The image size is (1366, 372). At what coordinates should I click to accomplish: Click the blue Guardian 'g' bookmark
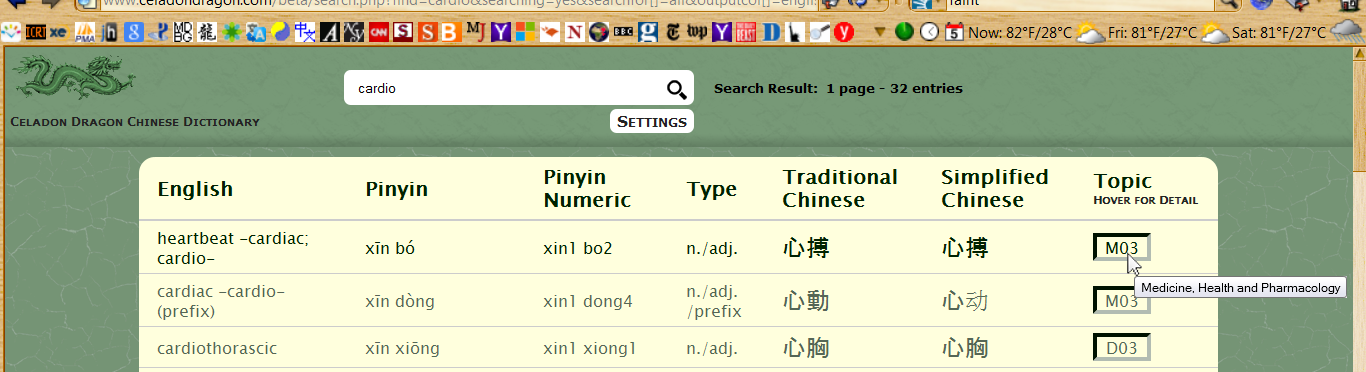(x=648, y=32)
